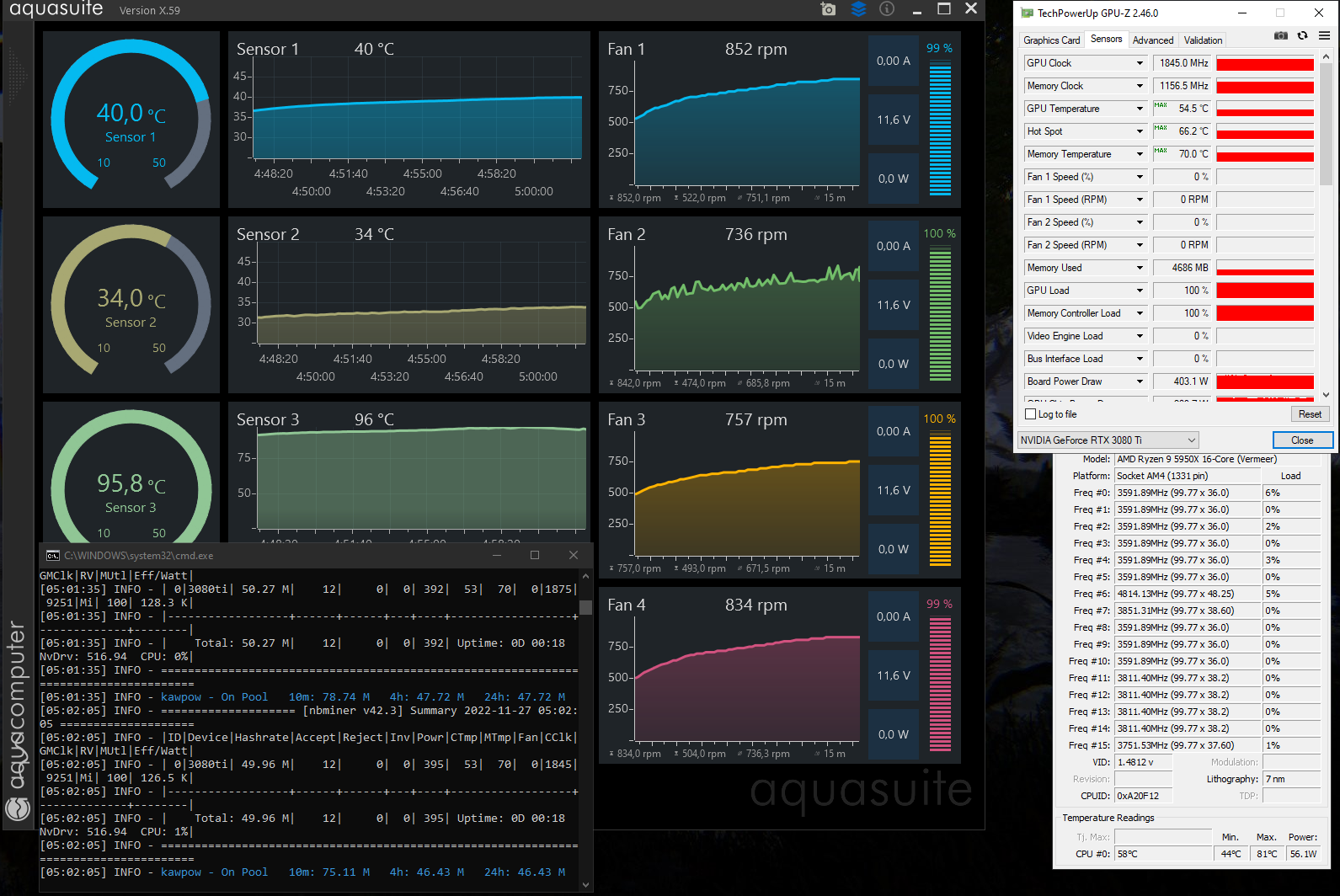1340x896 pixels.
Task: Click the Fan 1 power percentage bar
Action: coord(940,127)
